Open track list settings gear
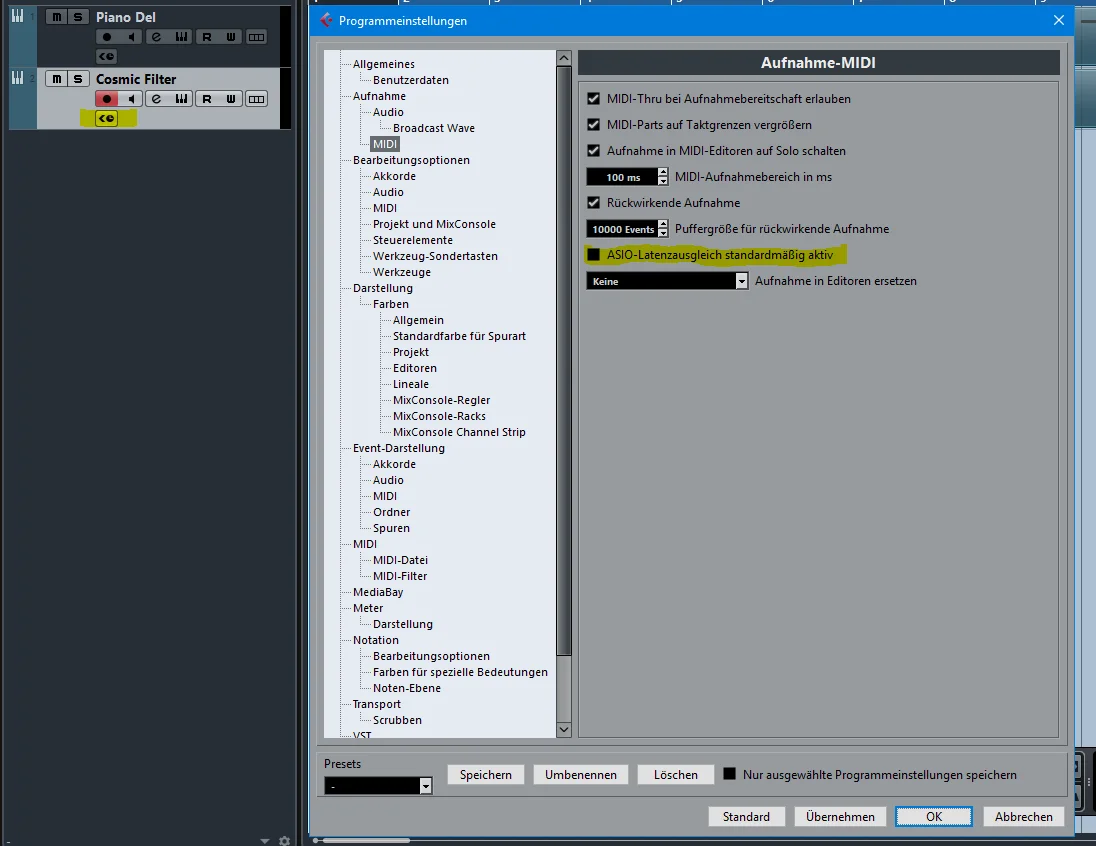The height and width of the screenshot is (846, 1096). (284, 840)
